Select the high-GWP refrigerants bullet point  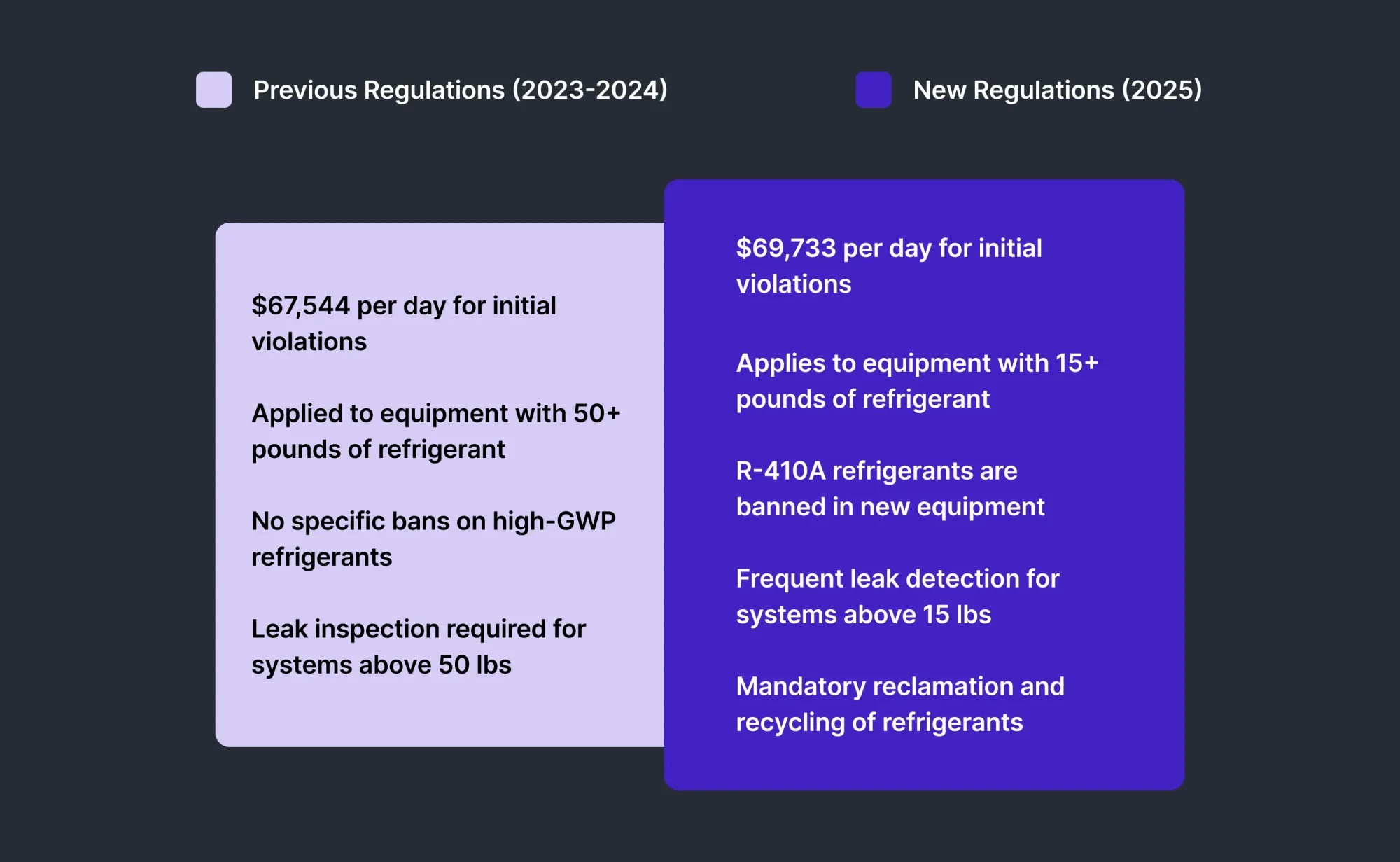point(433,538)
